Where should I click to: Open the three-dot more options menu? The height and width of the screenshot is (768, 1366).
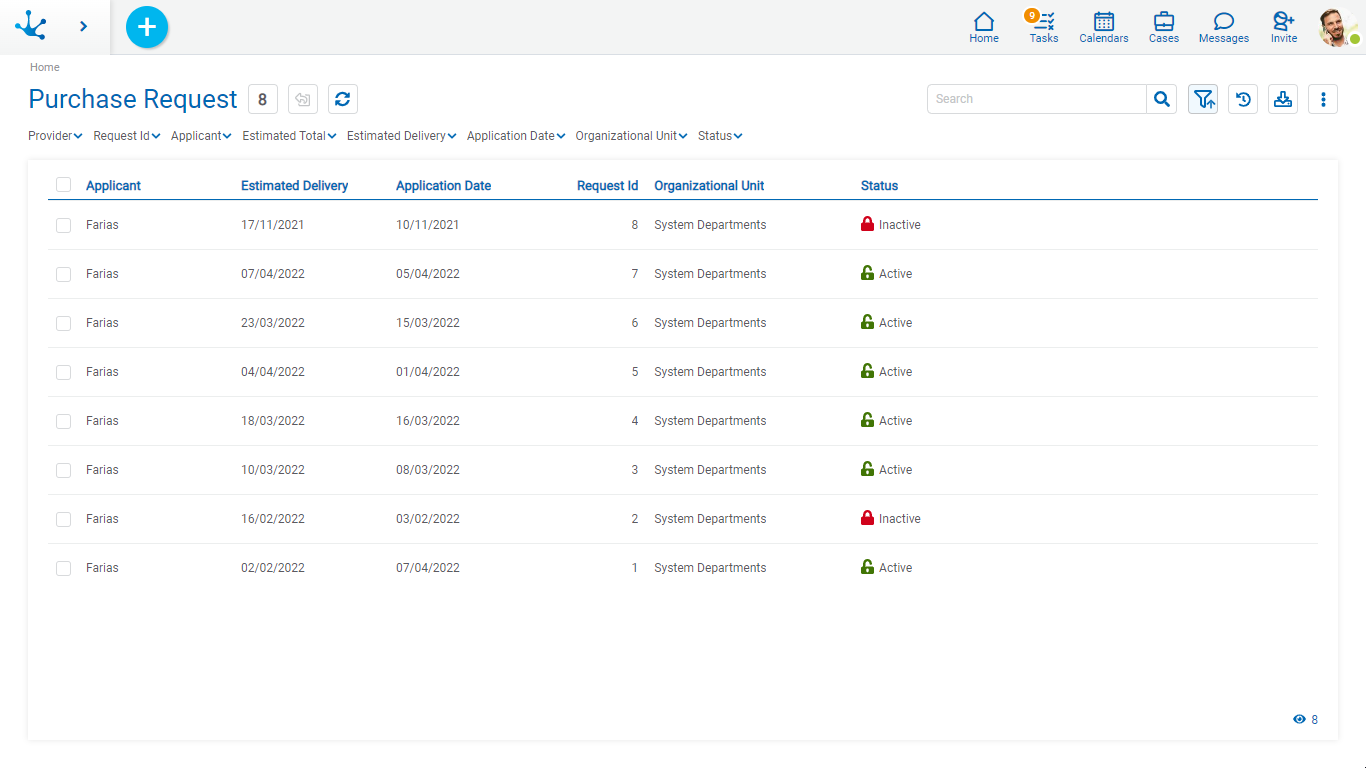(1323, 99)
